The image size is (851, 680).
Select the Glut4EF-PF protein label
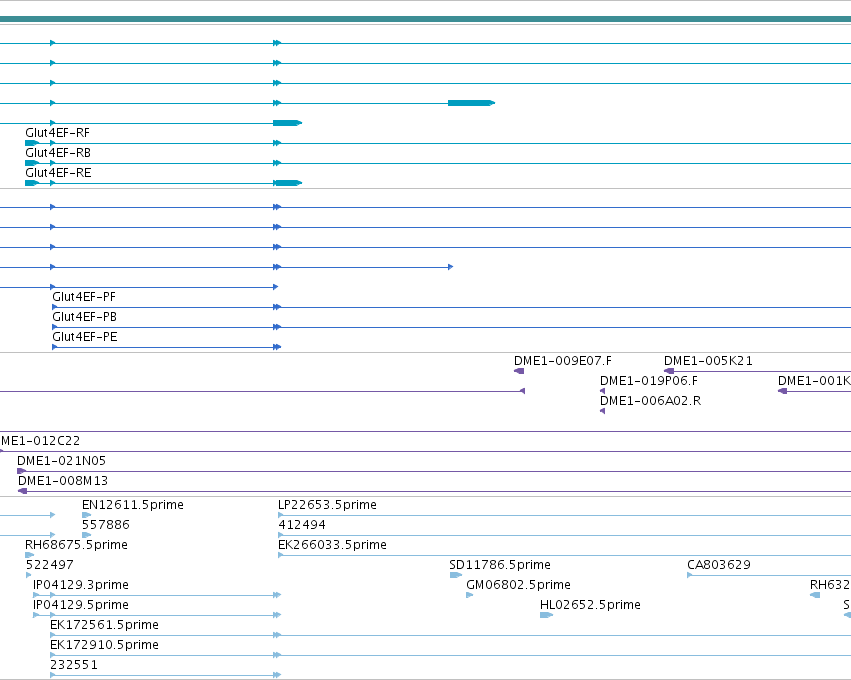84,297
